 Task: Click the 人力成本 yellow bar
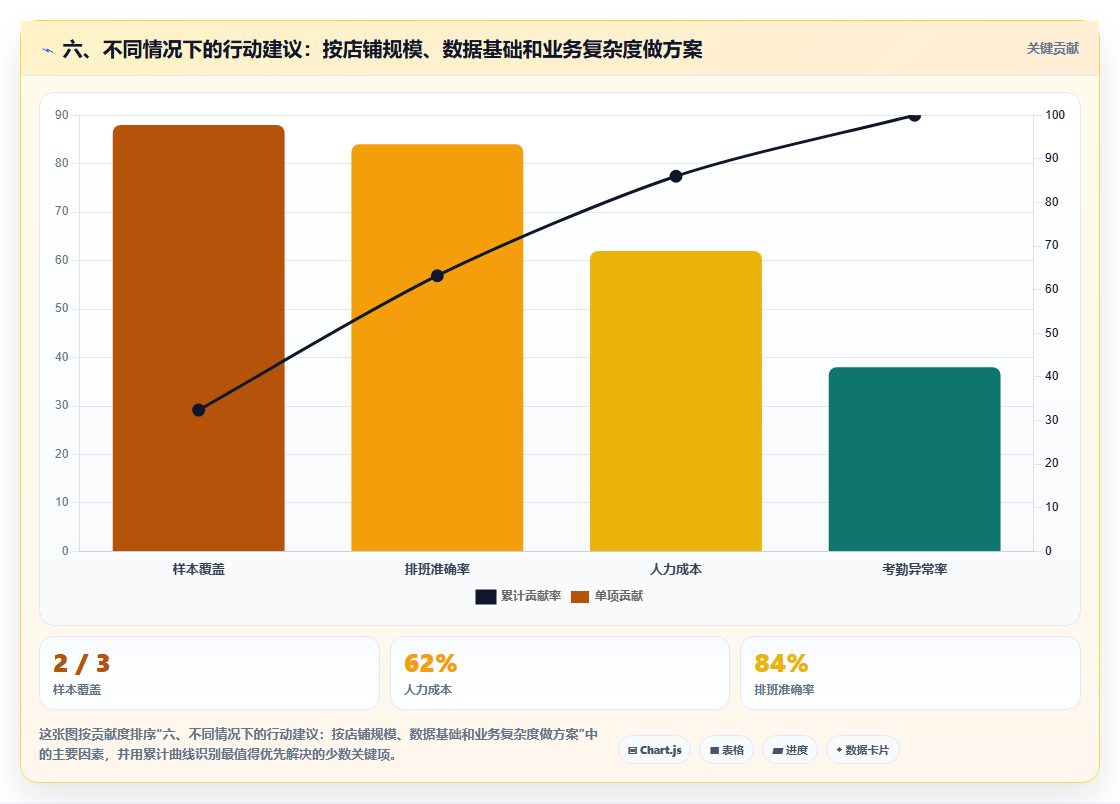[676, 401]
